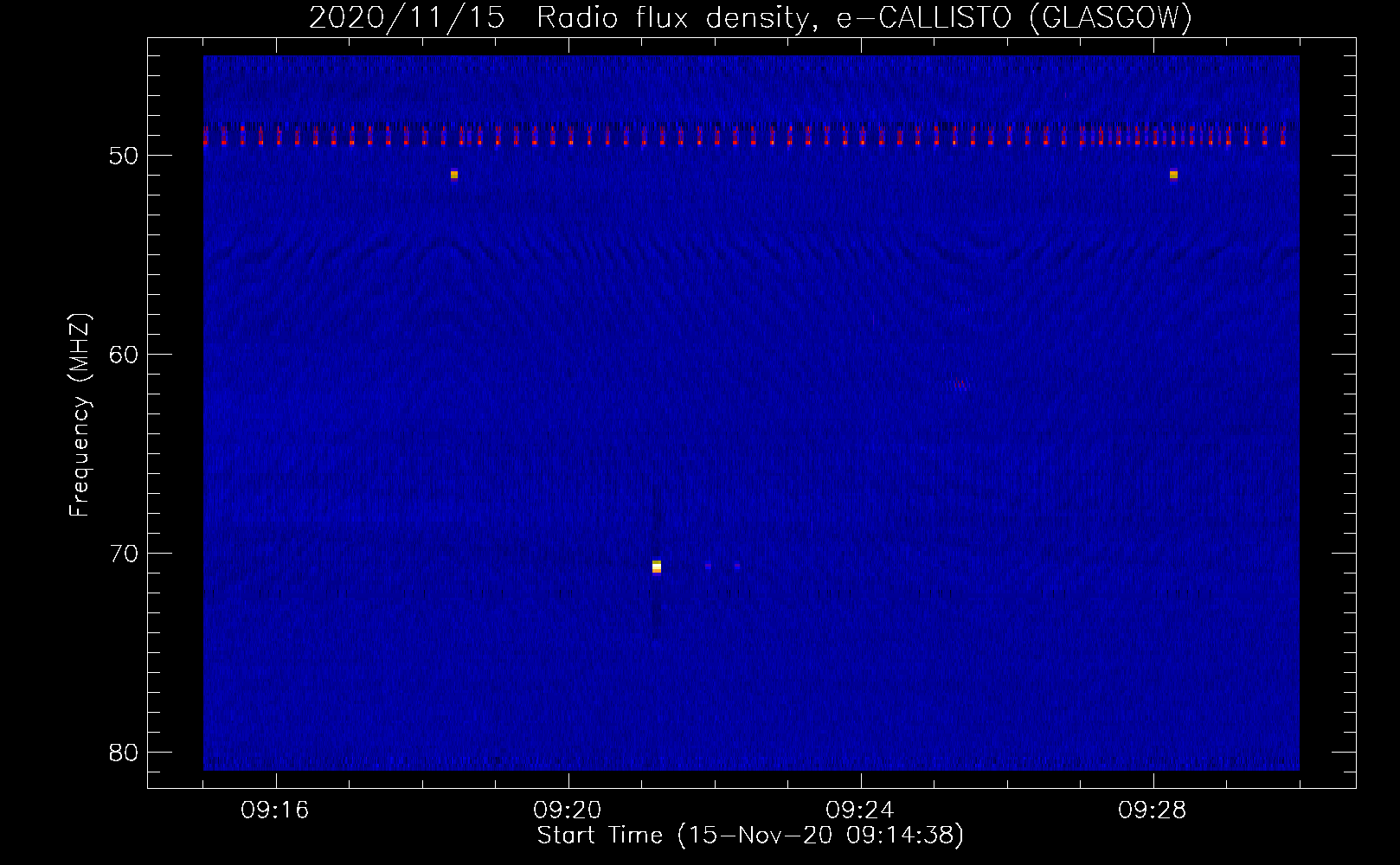Screen dimensions: 1400x865
Task: Click the "80" frequency tick label
Action: point(124,753)
